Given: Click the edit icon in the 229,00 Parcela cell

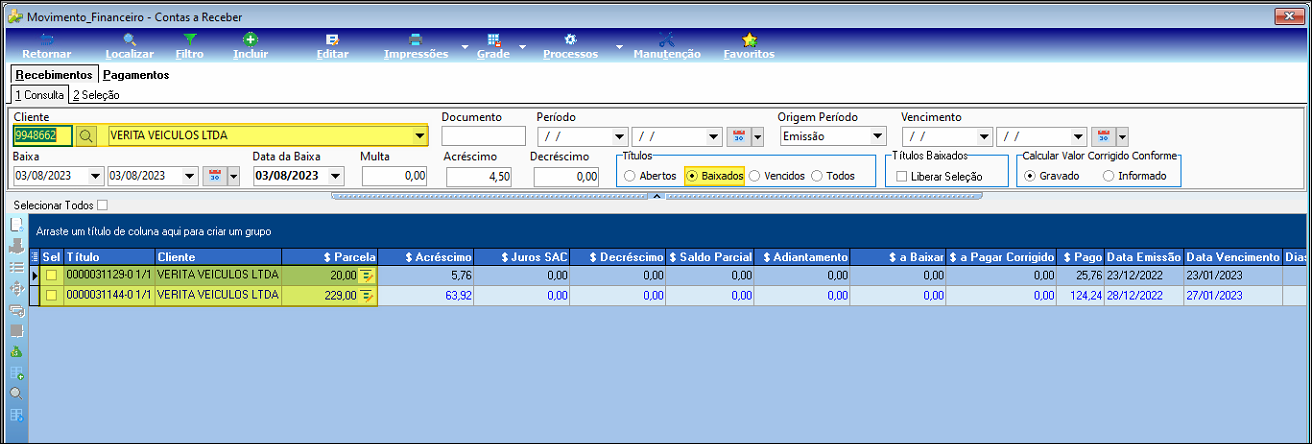Looking at the screenshot, I should coord(367,295).
